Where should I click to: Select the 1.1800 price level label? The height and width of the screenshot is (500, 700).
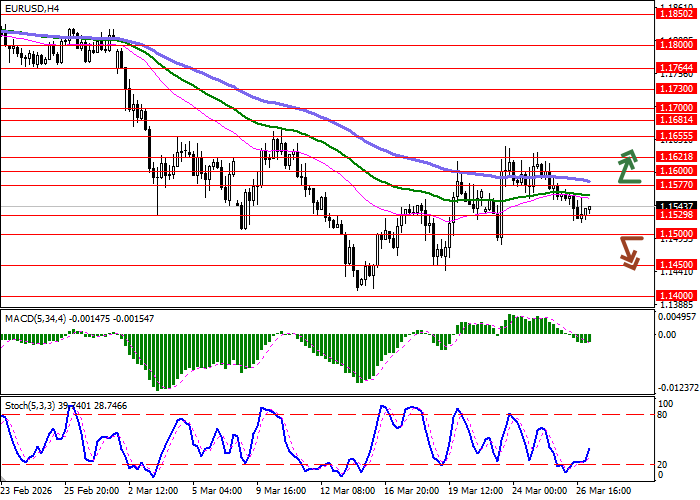676,45
